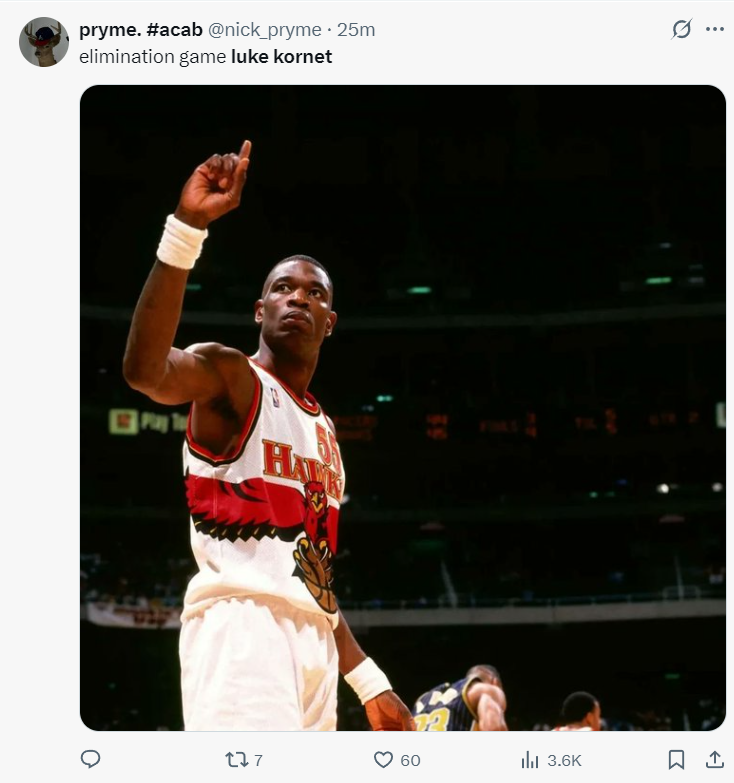
Task: Repost the tweet using the retweet icon
Action: (x=236, y=760)
